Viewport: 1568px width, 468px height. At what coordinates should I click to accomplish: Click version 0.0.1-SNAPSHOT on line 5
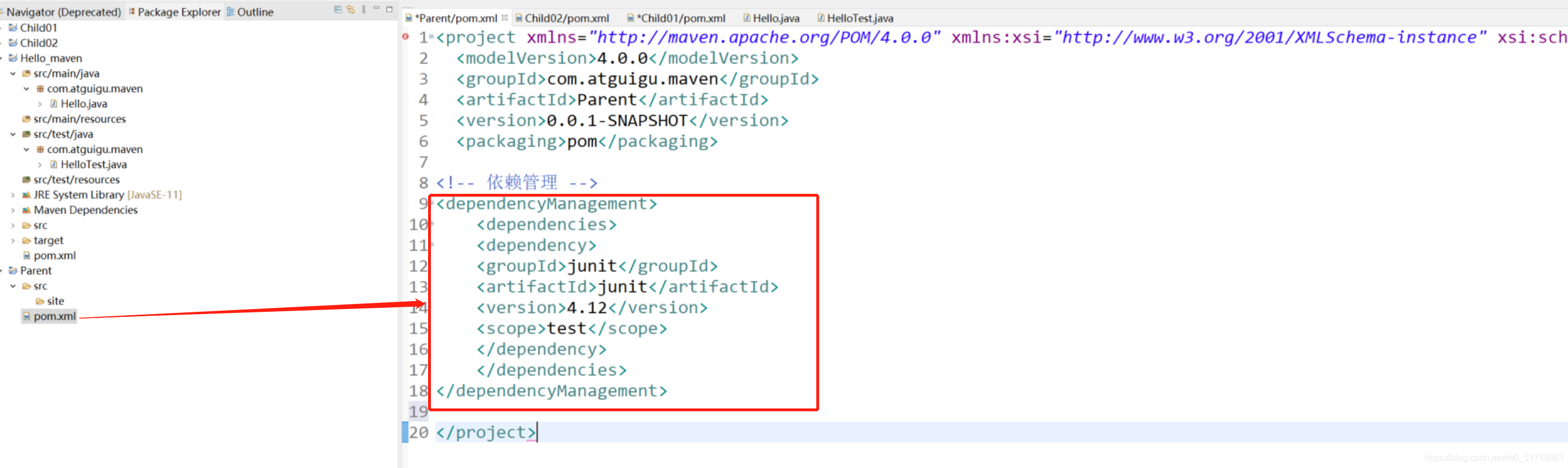pyautogui.click(x=617, y=120)
